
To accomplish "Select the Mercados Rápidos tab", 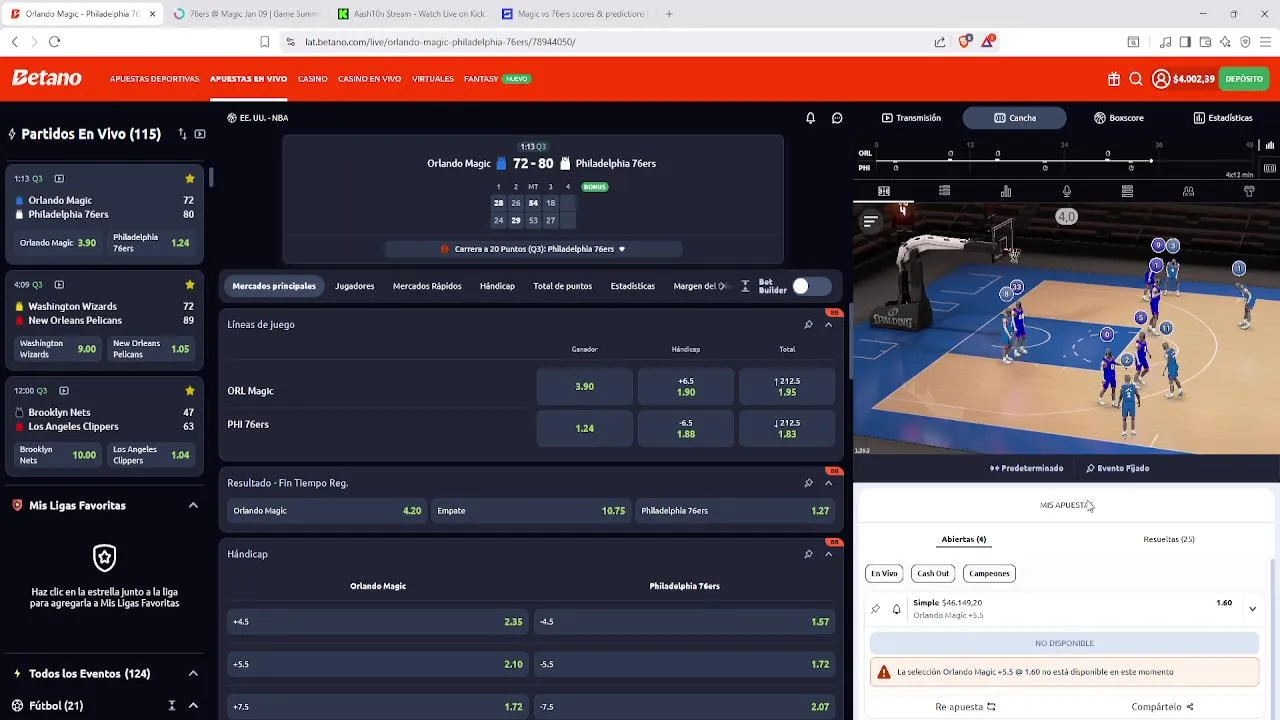I will click(427, 286).
